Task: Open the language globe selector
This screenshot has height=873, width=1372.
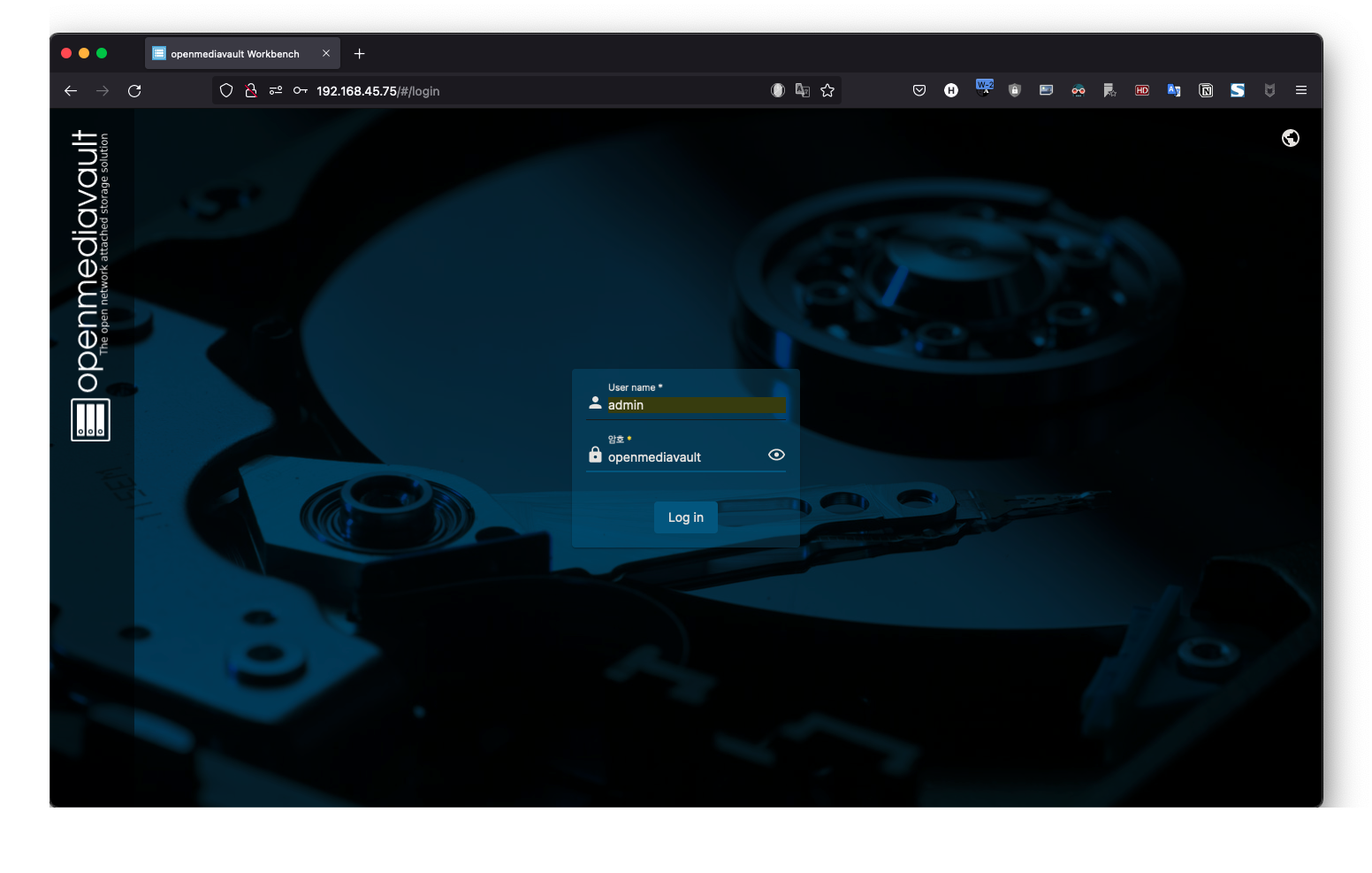Action: tap(1291, 138)
